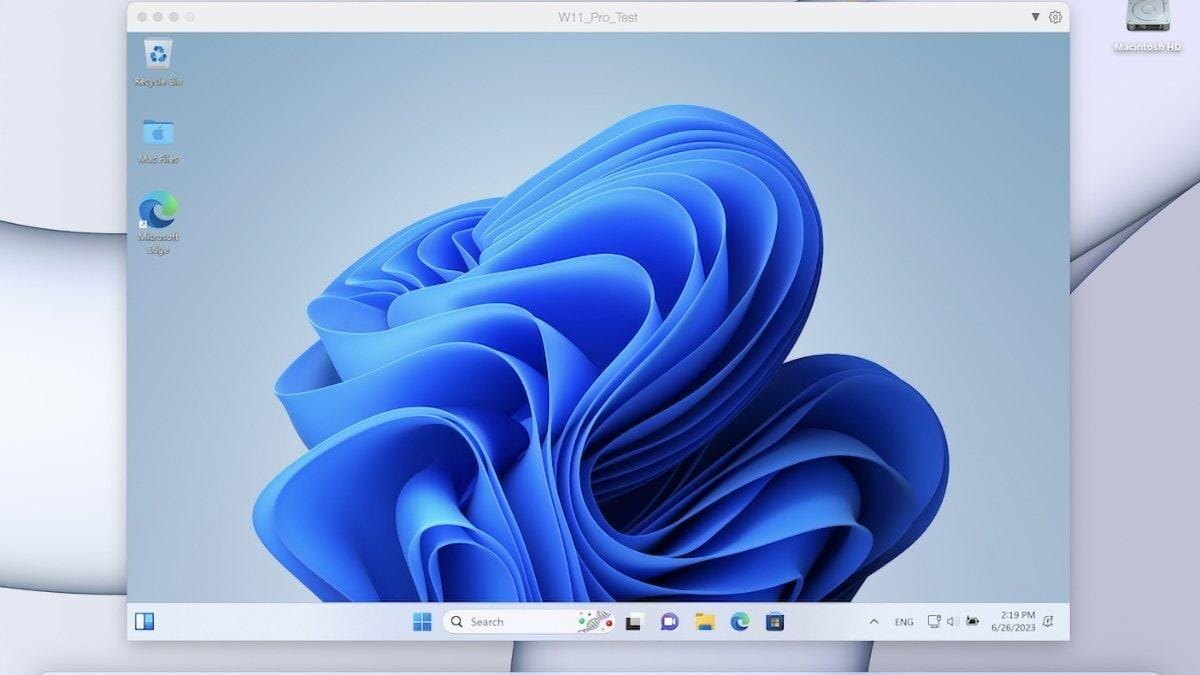Open the network status icon in the tray

click(x=935, y=620)
